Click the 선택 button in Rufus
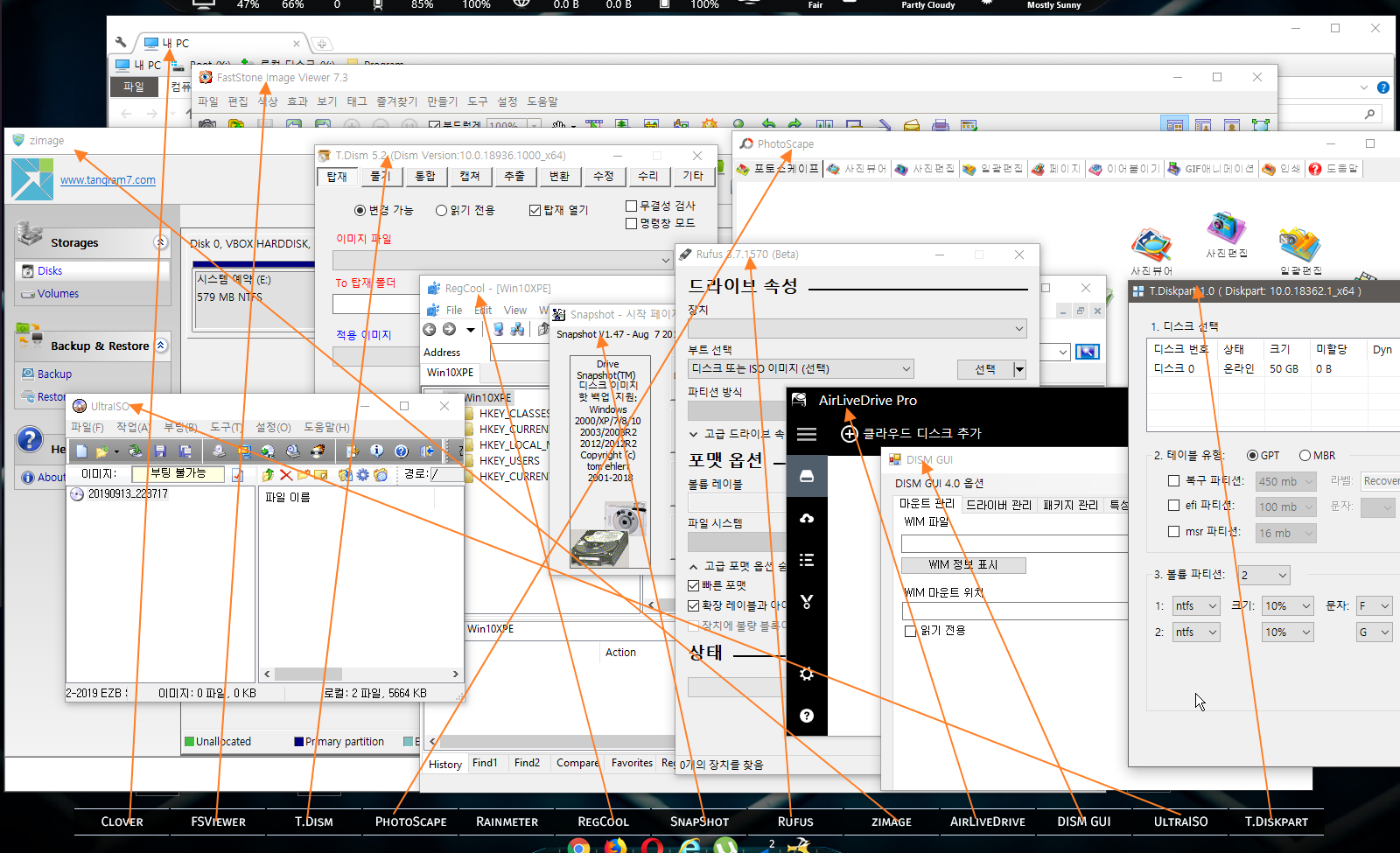 tap(985, 369)
